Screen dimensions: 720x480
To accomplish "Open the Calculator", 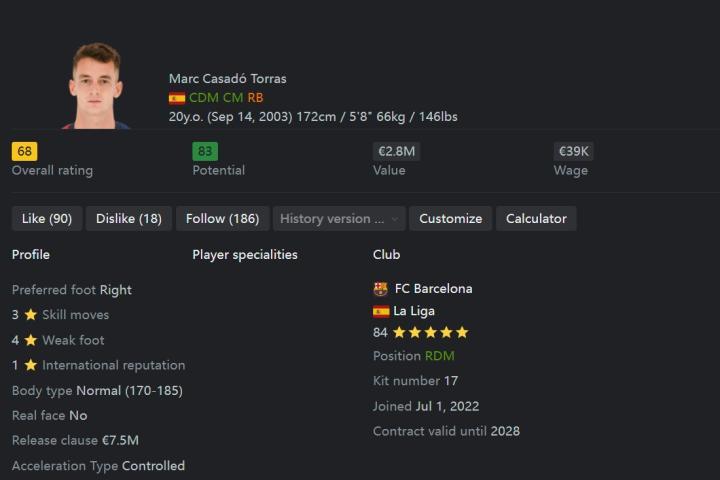I will pos(536,219).
